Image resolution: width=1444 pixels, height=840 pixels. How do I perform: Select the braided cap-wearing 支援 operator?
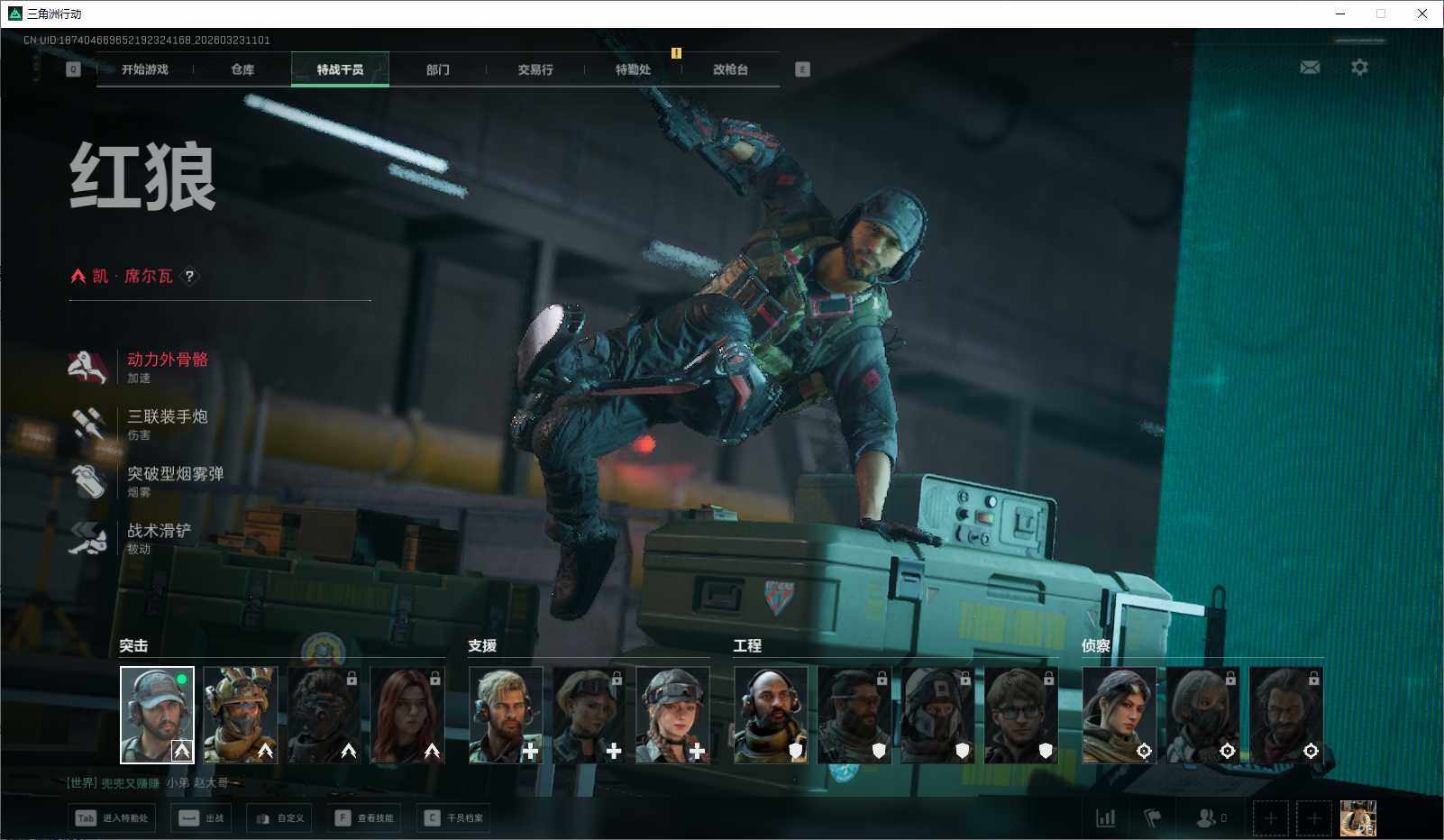(x=672, y=715)
